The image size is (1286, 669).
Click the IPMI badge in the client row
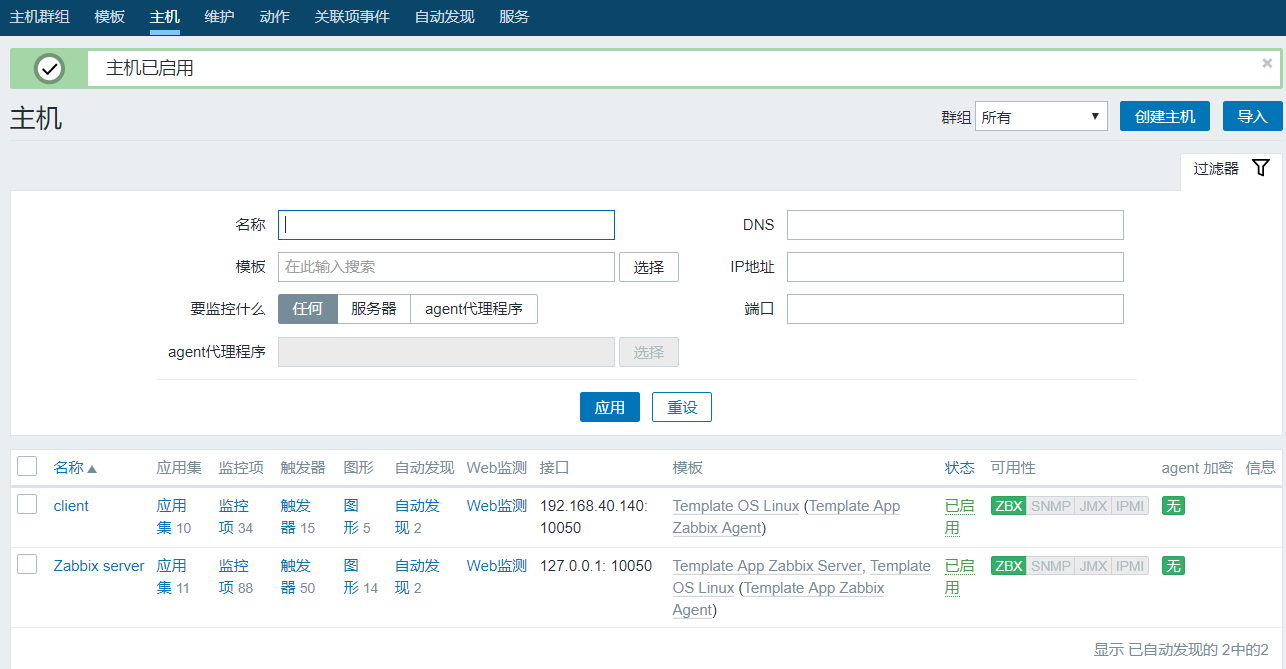1130,506
